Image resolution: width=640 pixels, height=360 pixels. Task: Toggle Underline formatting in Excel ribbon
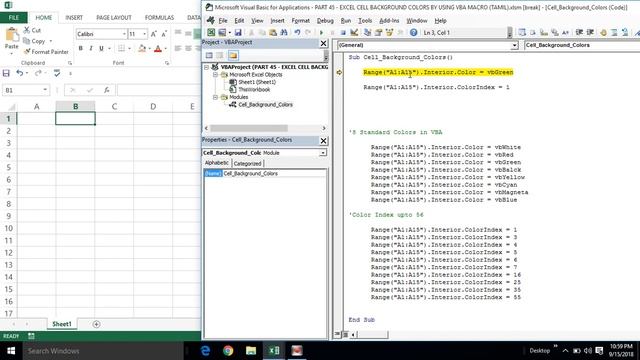pyautogui.click(x=101, y=49)
